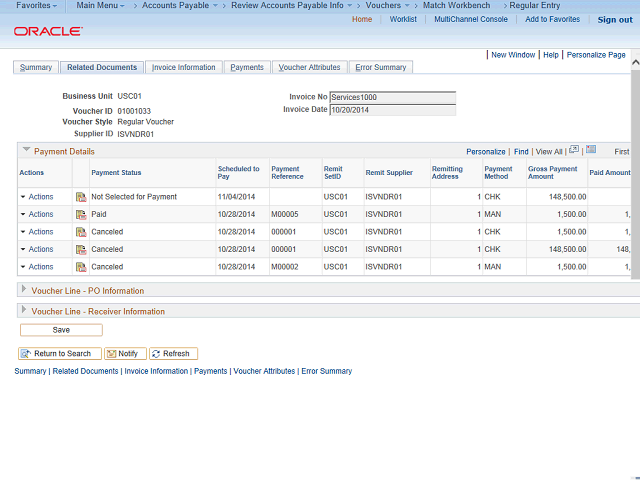The image size is (640, 480).
Task: Save the voucher with Save button
Action: tap(61, 329)
